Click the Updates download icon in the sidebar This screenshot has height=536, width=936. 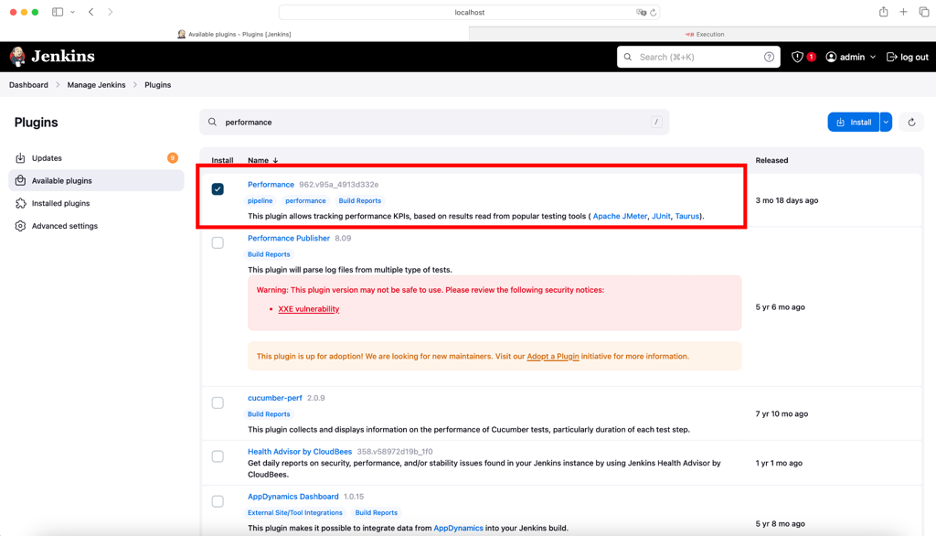(20, 158)
